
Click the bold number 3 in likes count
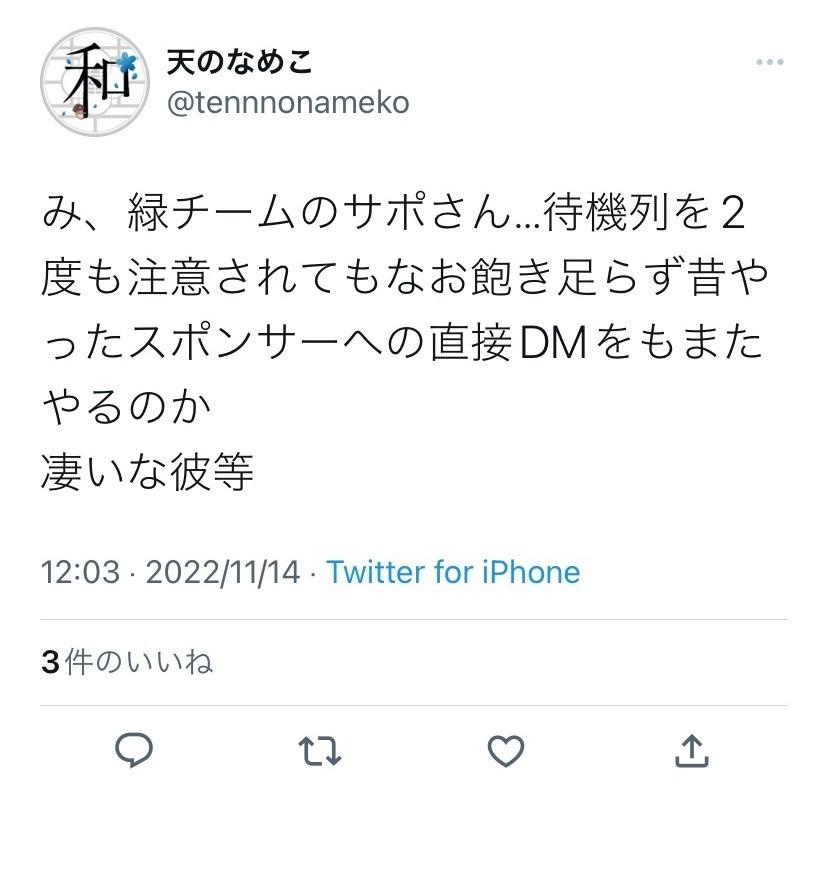50,663
